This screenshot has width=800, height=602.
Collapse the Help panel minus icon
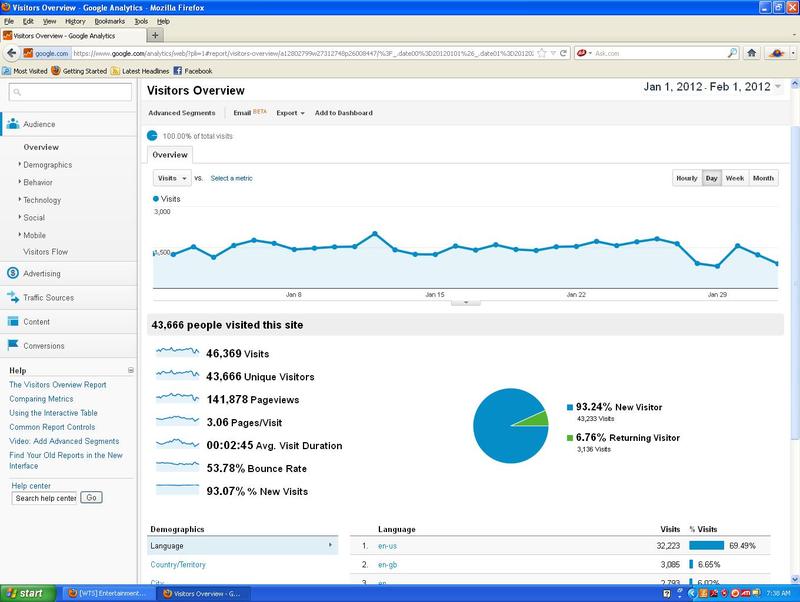point(131,370)
